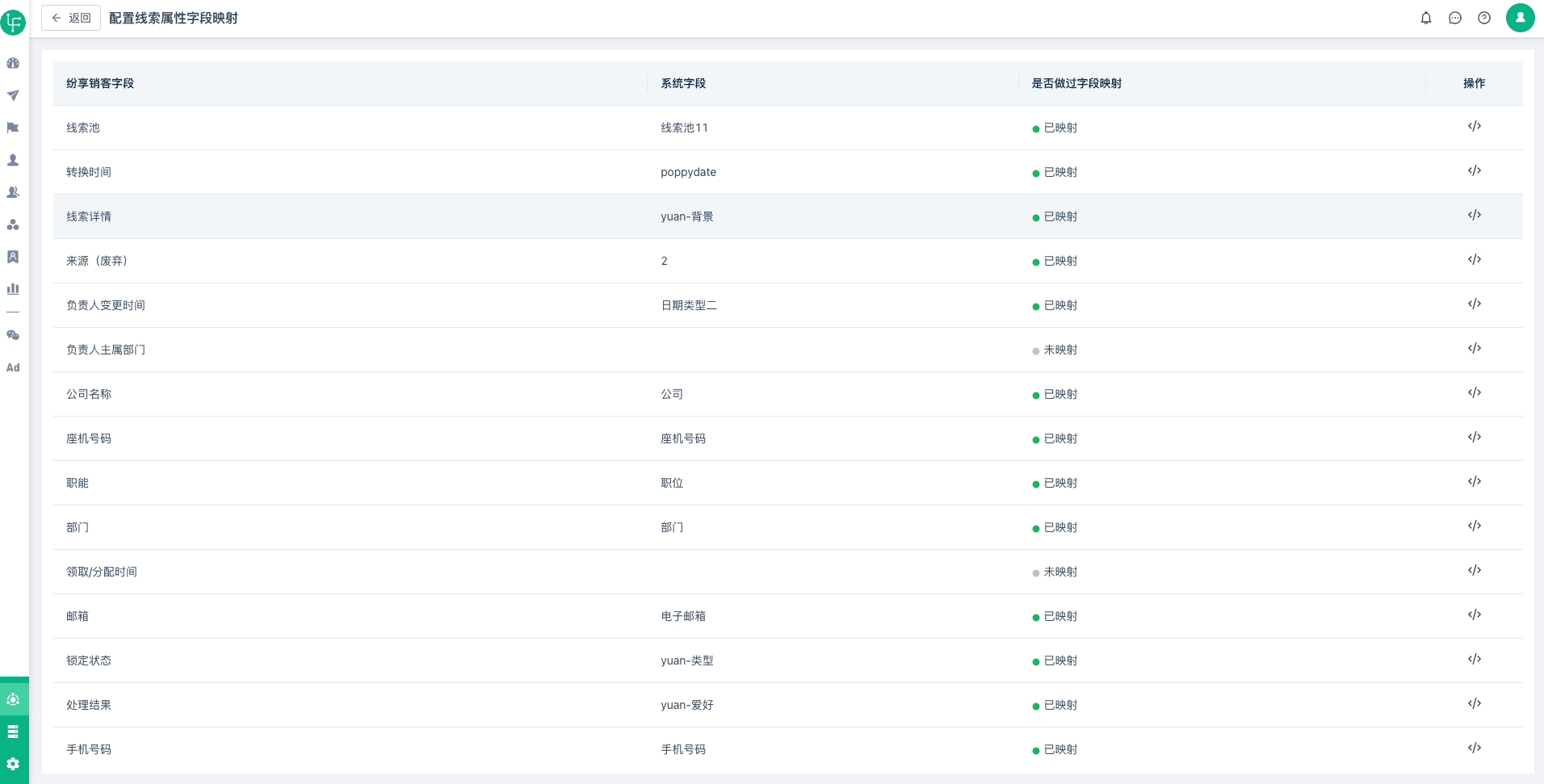Open the Ad section in sidebar
Viewport: 1544px width, 784px height.
[x=13, y=367]
